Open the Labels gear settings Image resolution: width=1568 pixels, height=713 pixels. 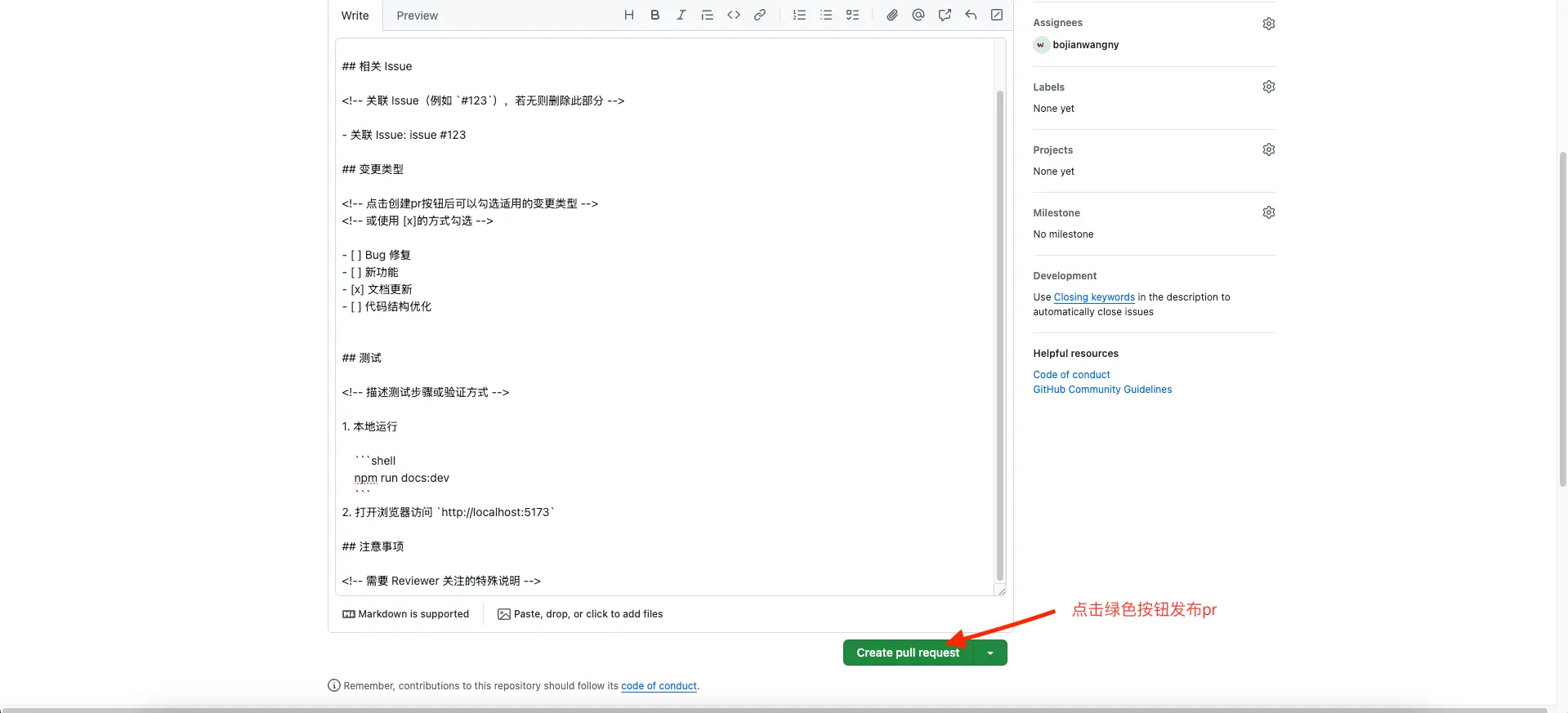1269,87
